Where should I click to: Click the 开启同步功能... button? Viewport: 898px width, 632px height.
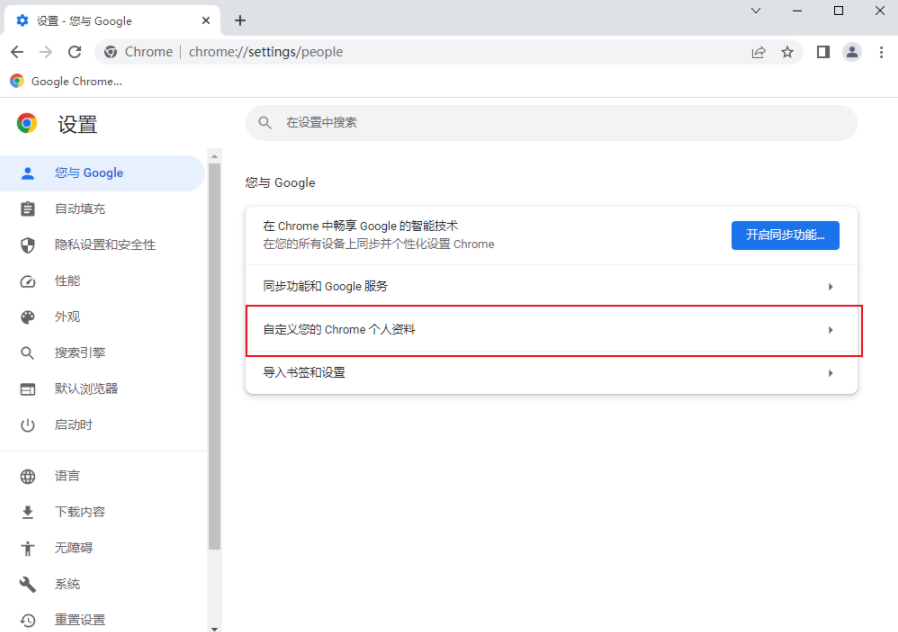(785, 235)
